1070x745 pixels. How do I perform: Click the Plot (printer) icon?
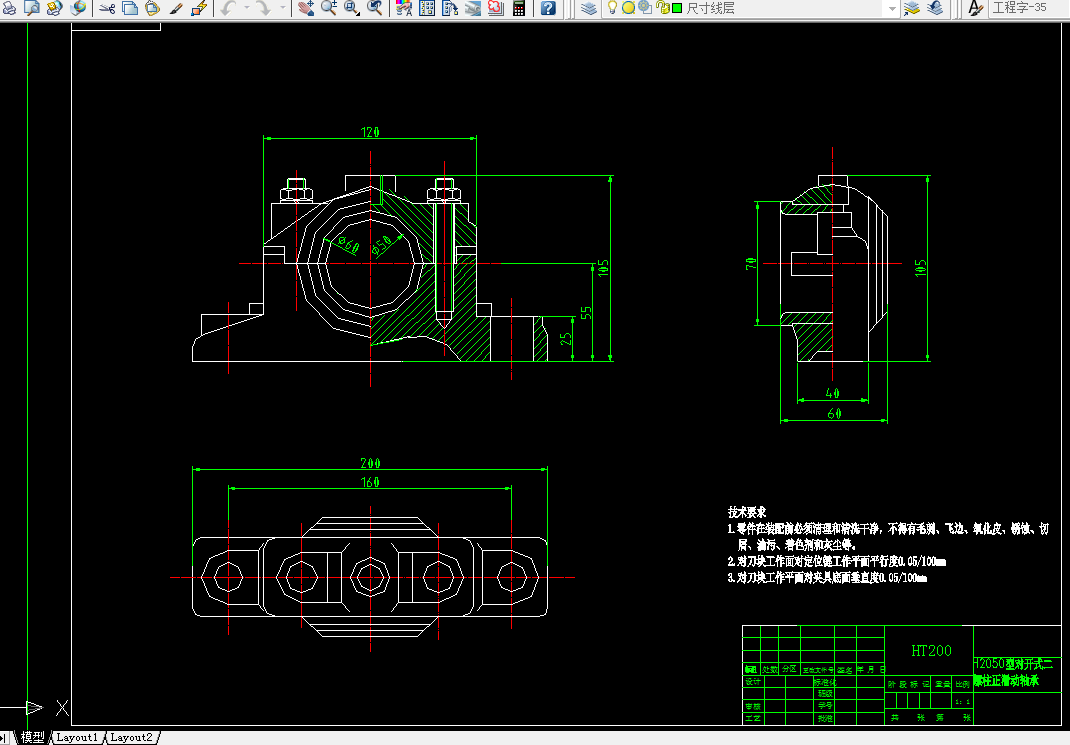[9, 8]
